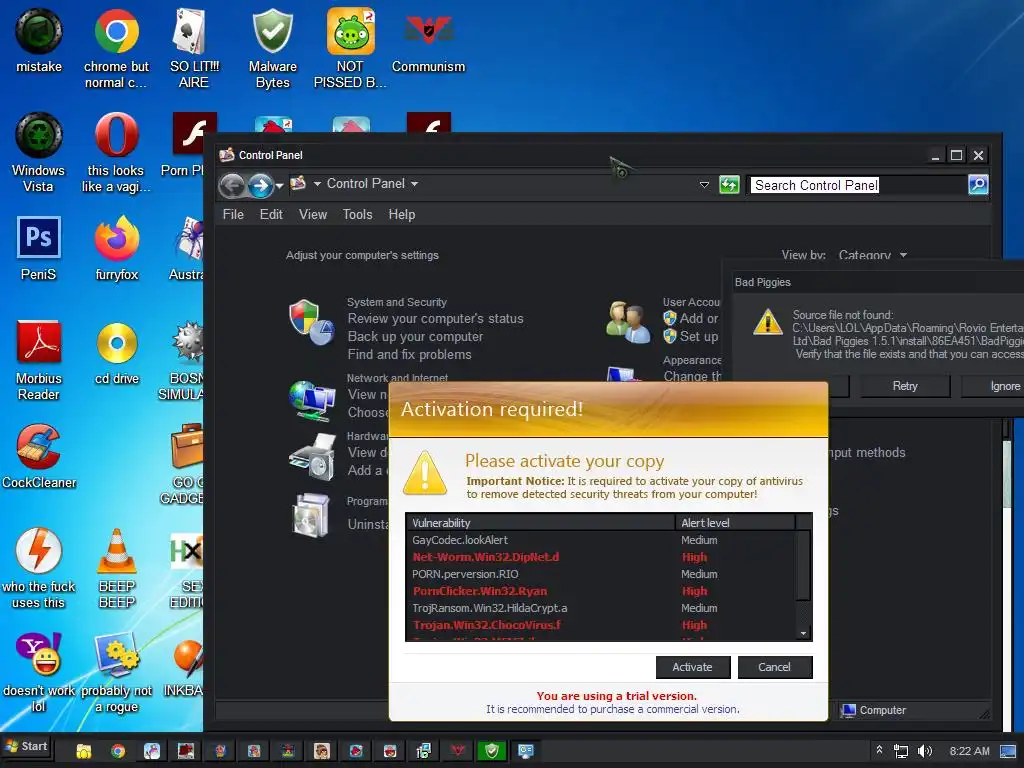1024x768 pixels.
Task: Select the 'Trojan.Win32.ChocoVirus.f' row
Action: 601,625
